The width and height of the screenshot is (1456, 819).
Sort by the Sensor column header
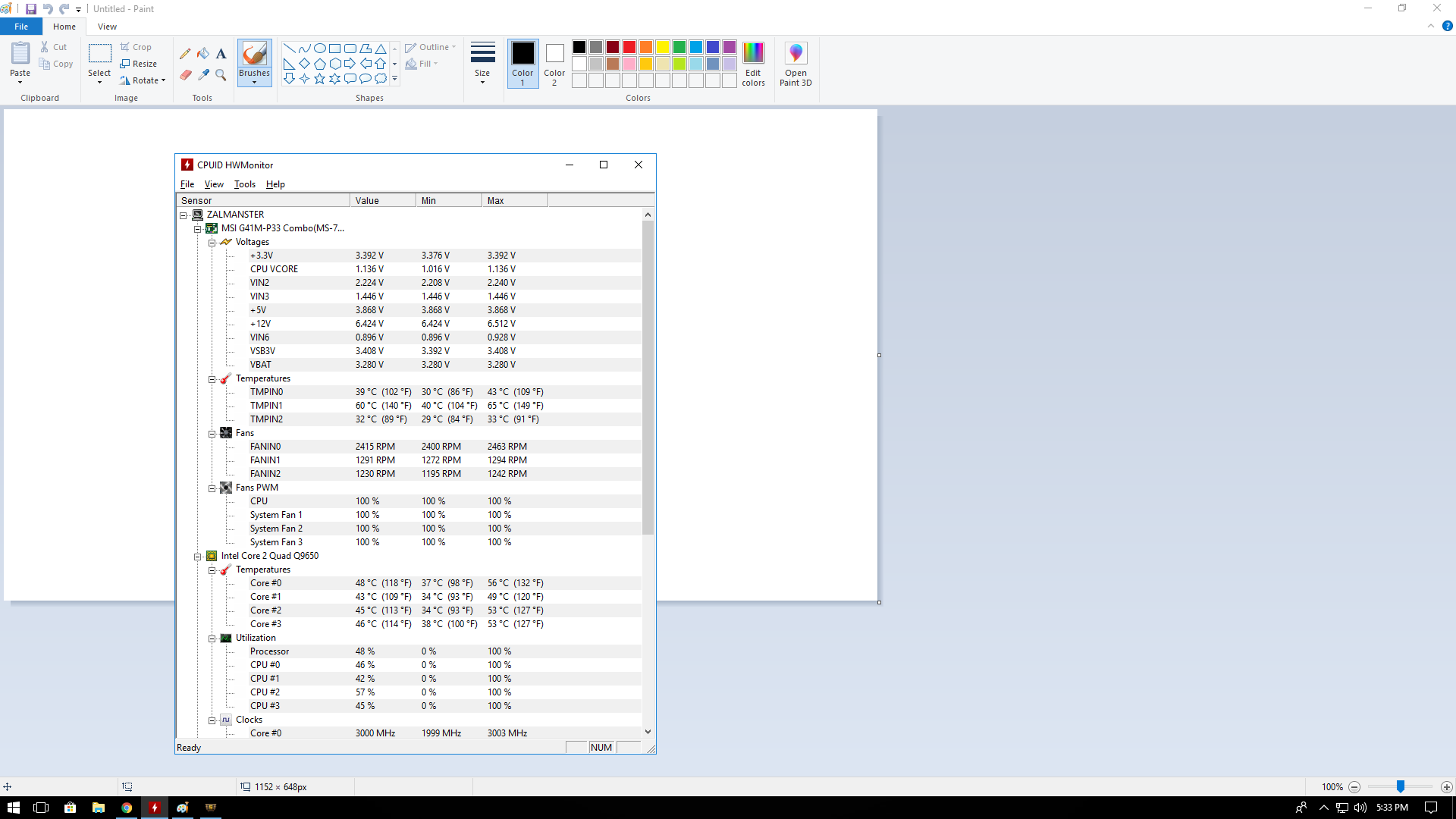click(263, 201)
